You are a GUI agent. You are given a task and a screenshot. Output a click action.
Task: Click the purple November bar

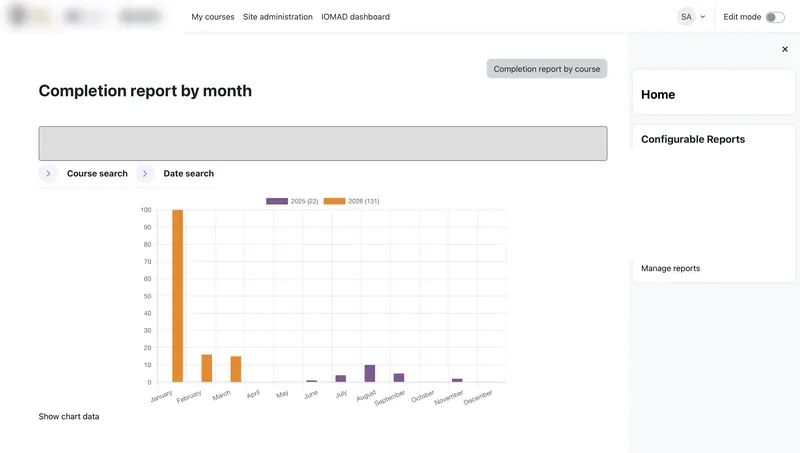457,380
